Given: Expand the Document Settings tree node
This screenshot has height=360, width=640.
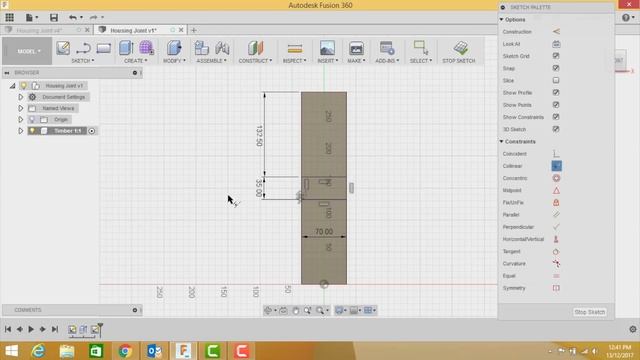Looking at the screenshot, I should 20,97.
